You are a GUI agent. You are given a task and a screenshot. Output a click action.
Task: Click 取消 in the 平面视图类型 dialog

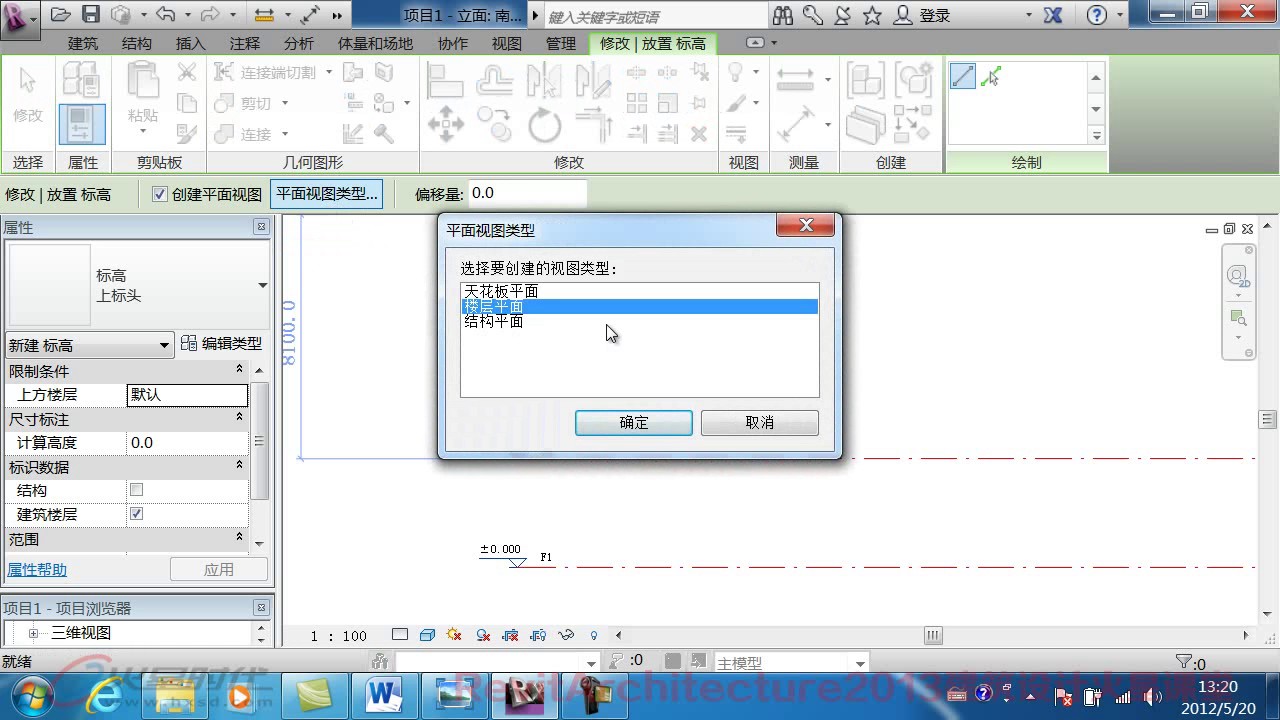coord(760,423)
